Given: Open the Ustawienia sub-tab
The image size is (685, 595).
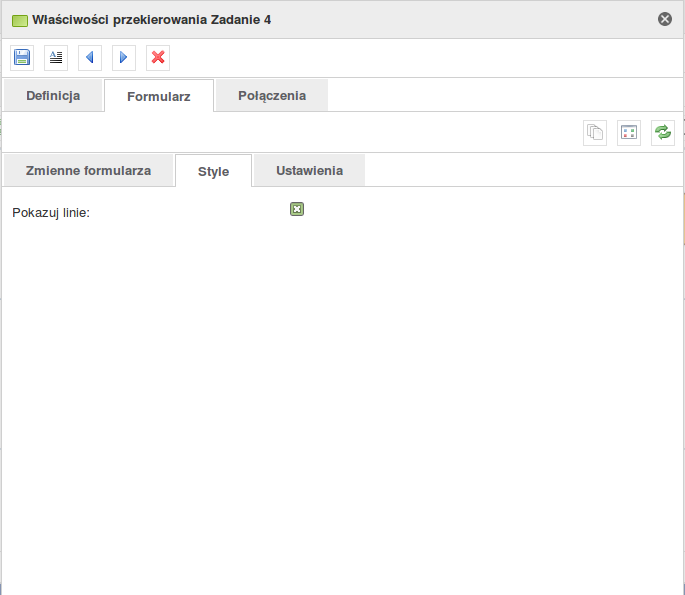Looking at the screenshot, I should [x=309, y=170].
